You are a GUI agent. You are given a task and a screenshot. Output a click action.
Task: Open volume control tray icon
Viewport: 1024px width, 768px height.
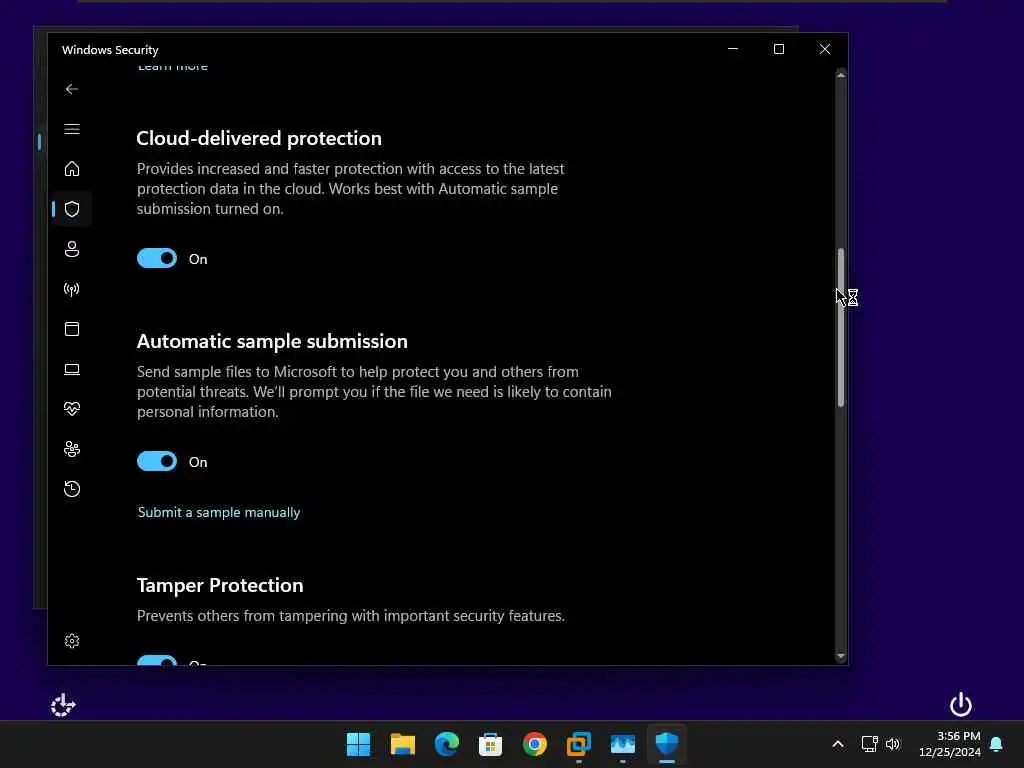tap(893, 744)
